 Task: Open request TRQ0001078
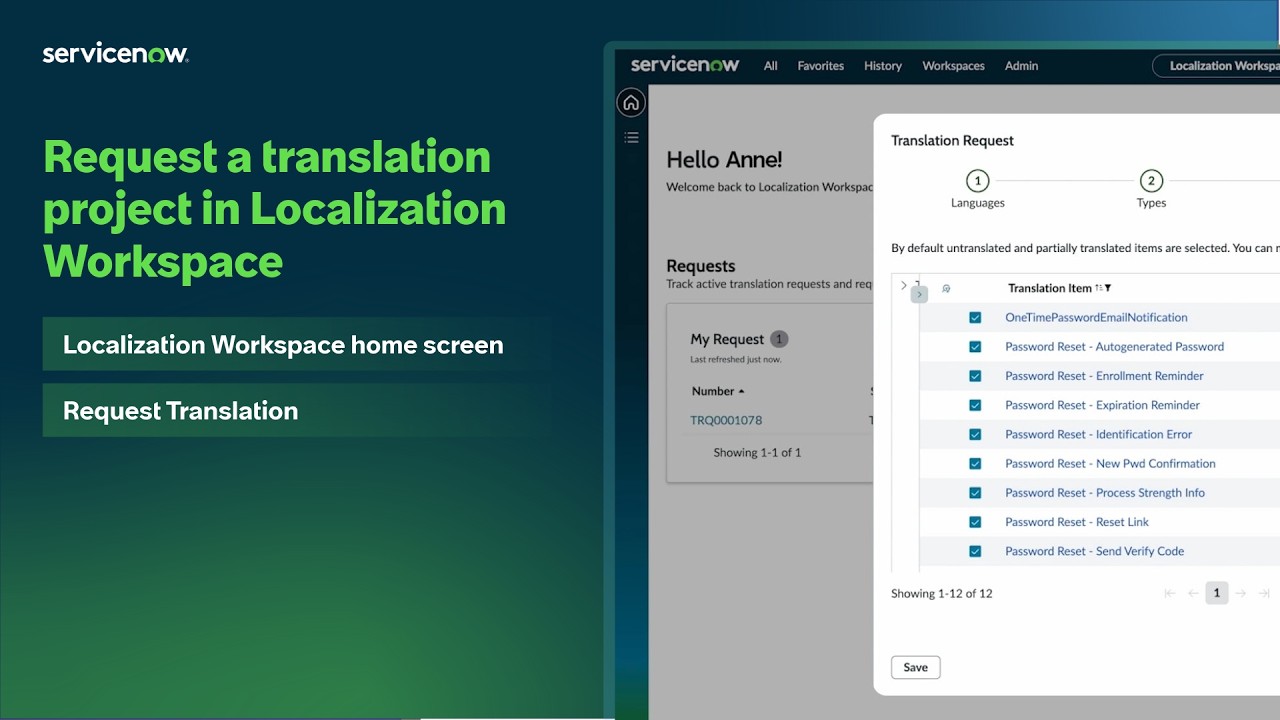726,420
